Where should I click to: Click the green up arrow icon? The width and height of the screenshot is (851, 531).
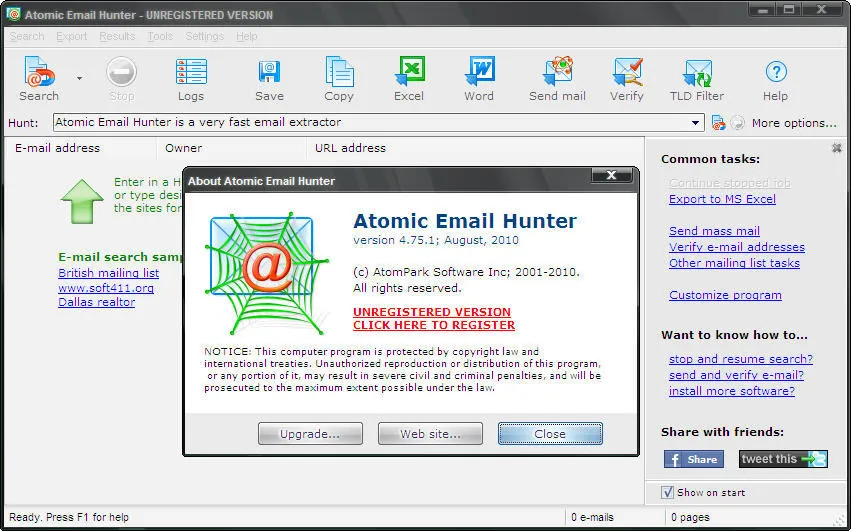[82, 201]
